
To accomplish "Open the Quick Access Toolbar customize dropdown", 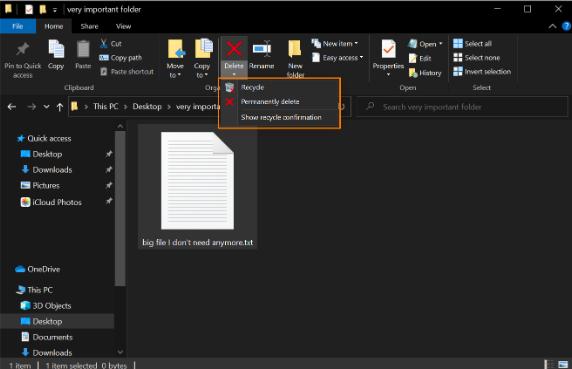I will [x=55, y=10].
